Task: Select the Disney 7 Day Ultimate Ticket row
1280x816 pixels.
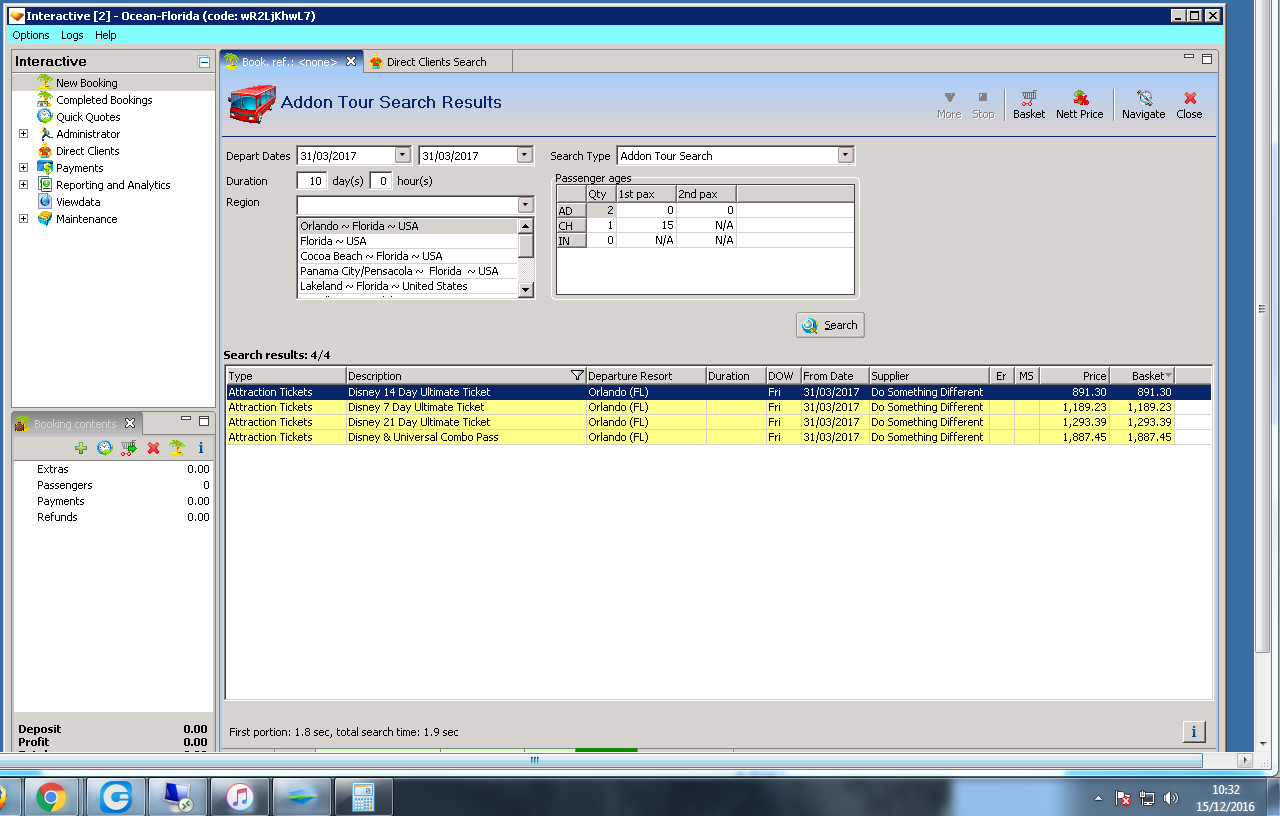Action: (x=718, y=407)
